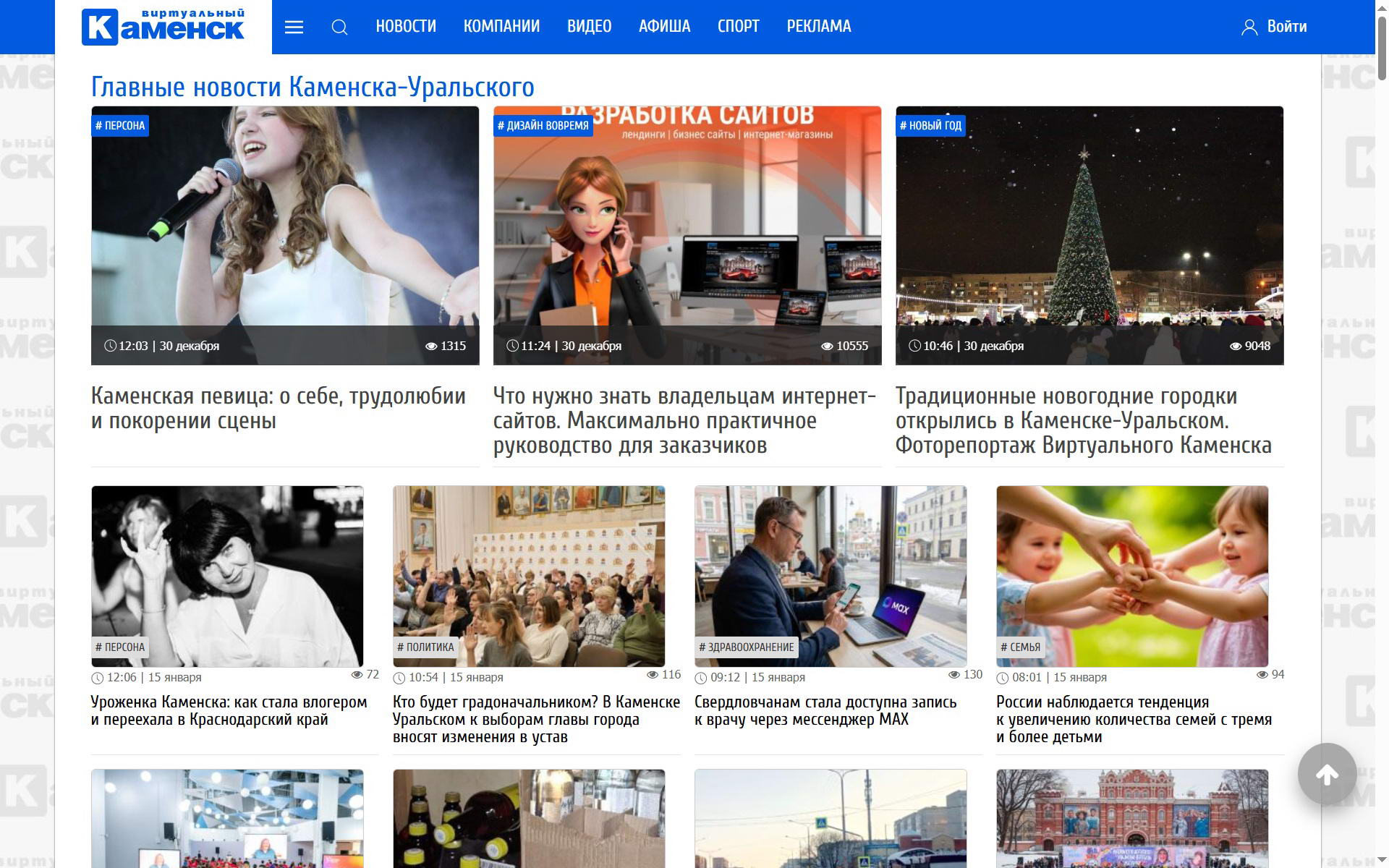1389x868 pixels.
Task: Open the Афиша menu item
Action: tap(664, 27)
